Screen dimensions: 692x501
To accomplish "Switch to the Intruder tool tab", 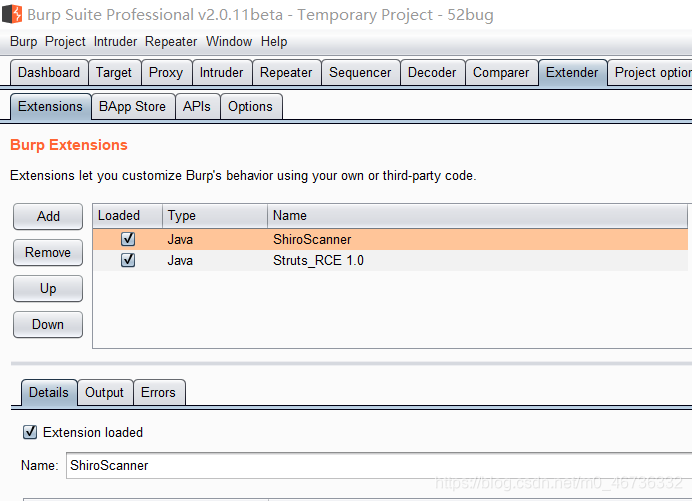I will coord(221,72).
